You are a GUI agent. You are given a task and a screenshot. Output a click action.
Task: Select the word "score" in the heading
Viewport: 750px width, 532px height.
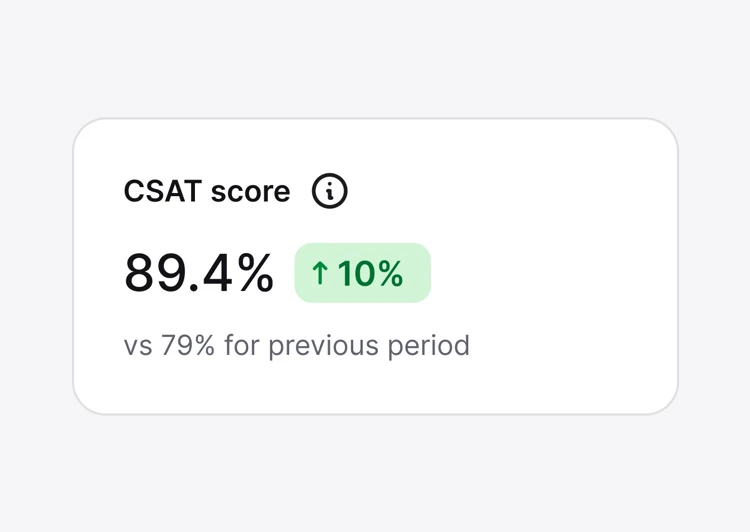click(x=251, y=193)
